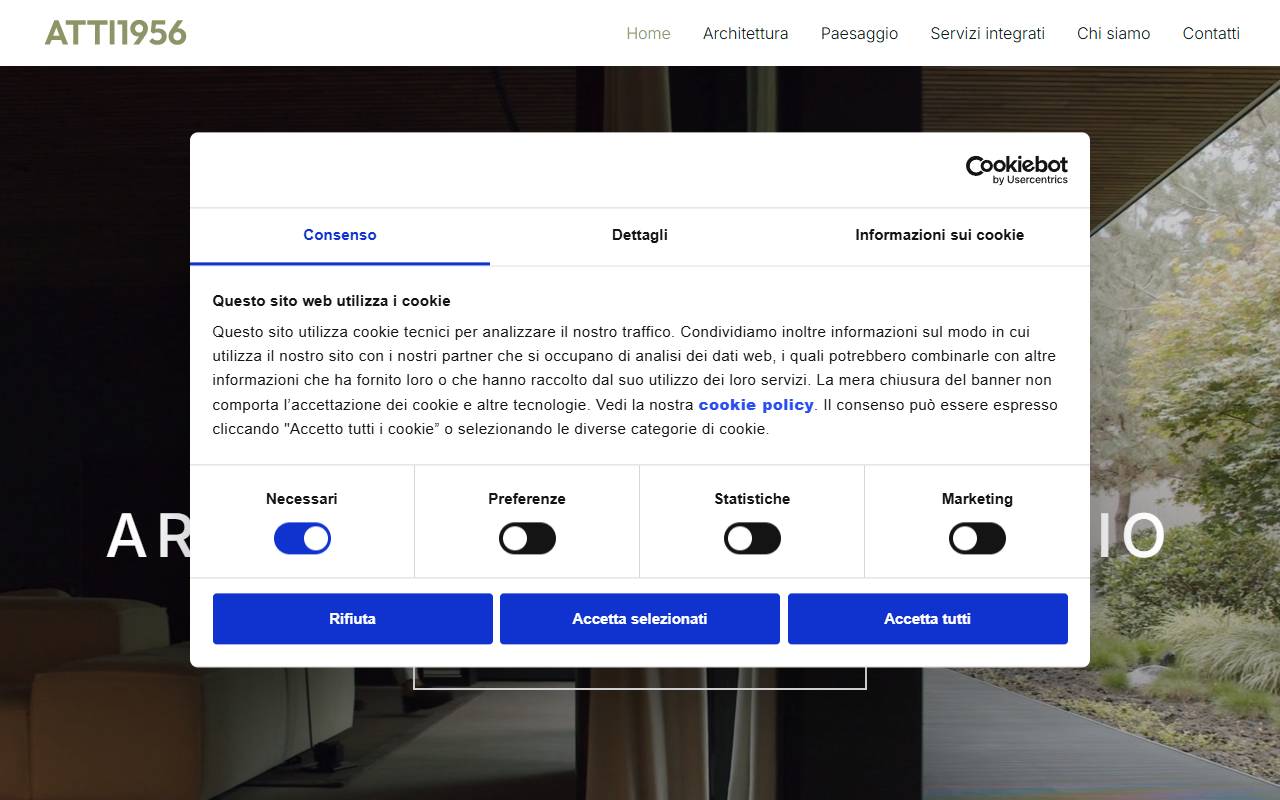Open the Paesaggio menu link
This screenshot has height=800, width=1280.
[x=859, y=33]
